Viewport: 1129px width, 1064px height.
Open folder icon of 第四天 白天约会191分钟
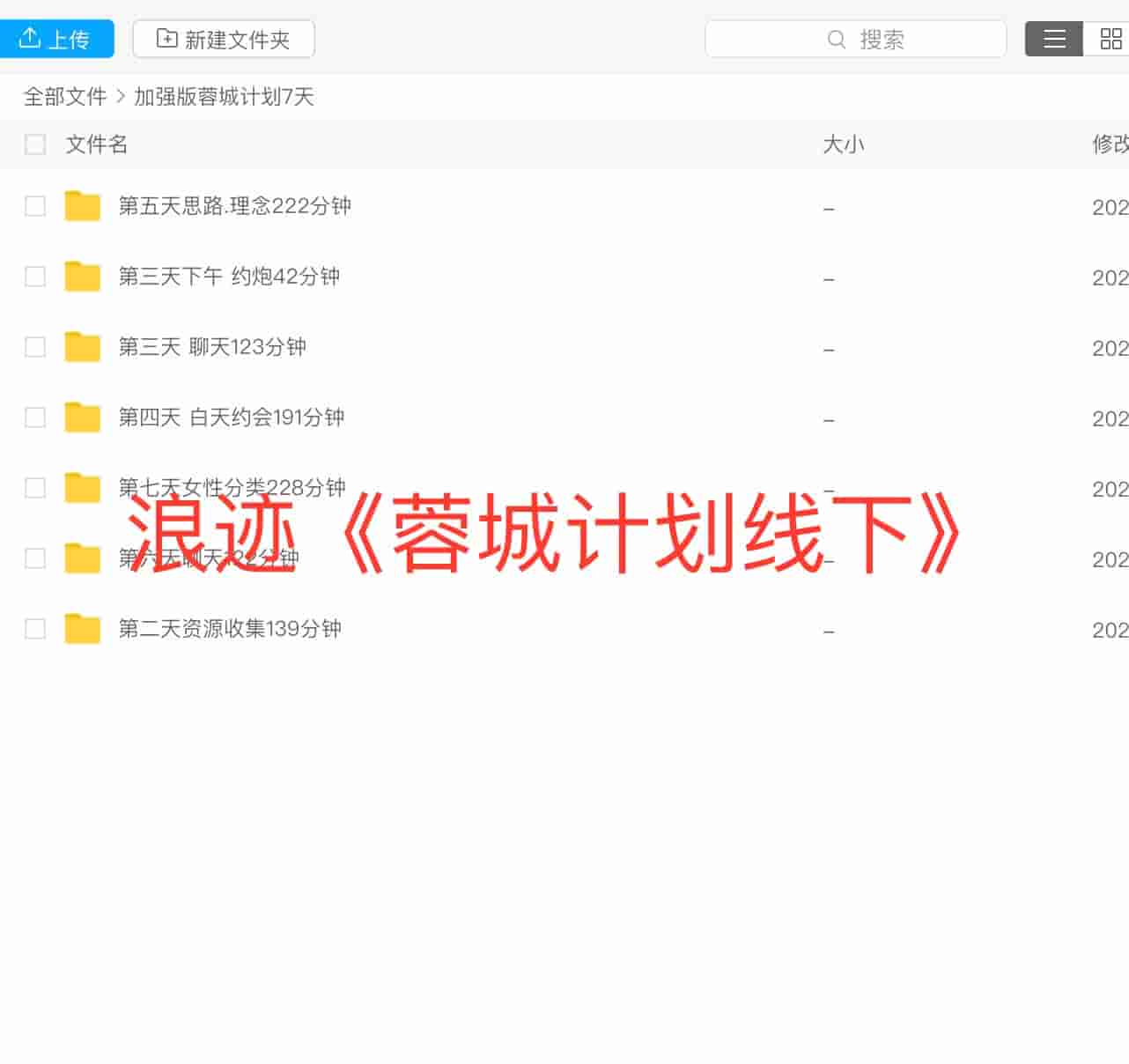(x=83, y=417)
